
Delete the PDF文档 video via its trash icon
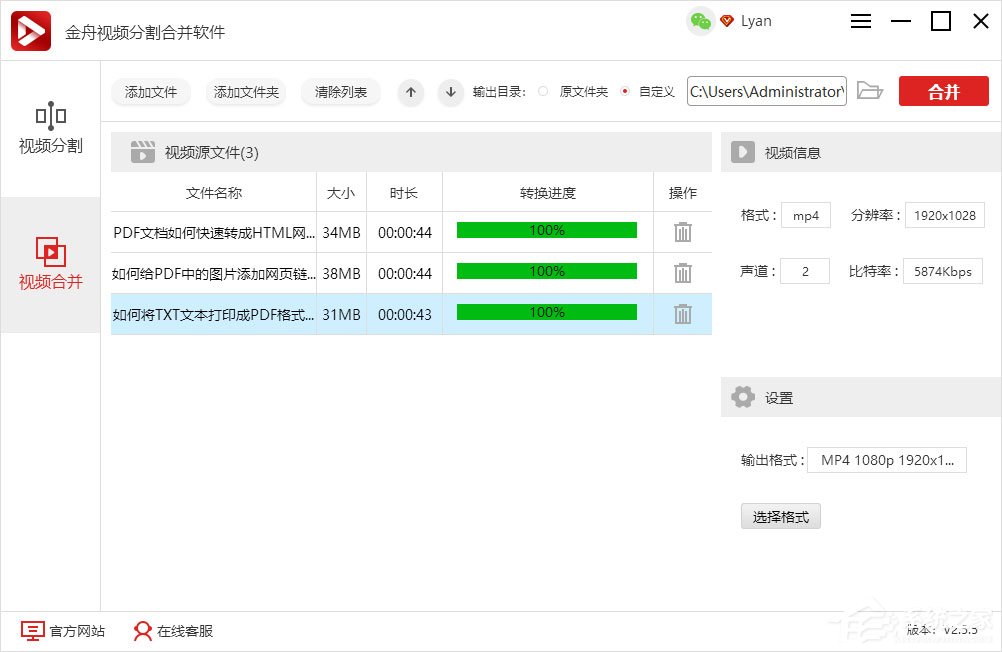tap(682, 231)
